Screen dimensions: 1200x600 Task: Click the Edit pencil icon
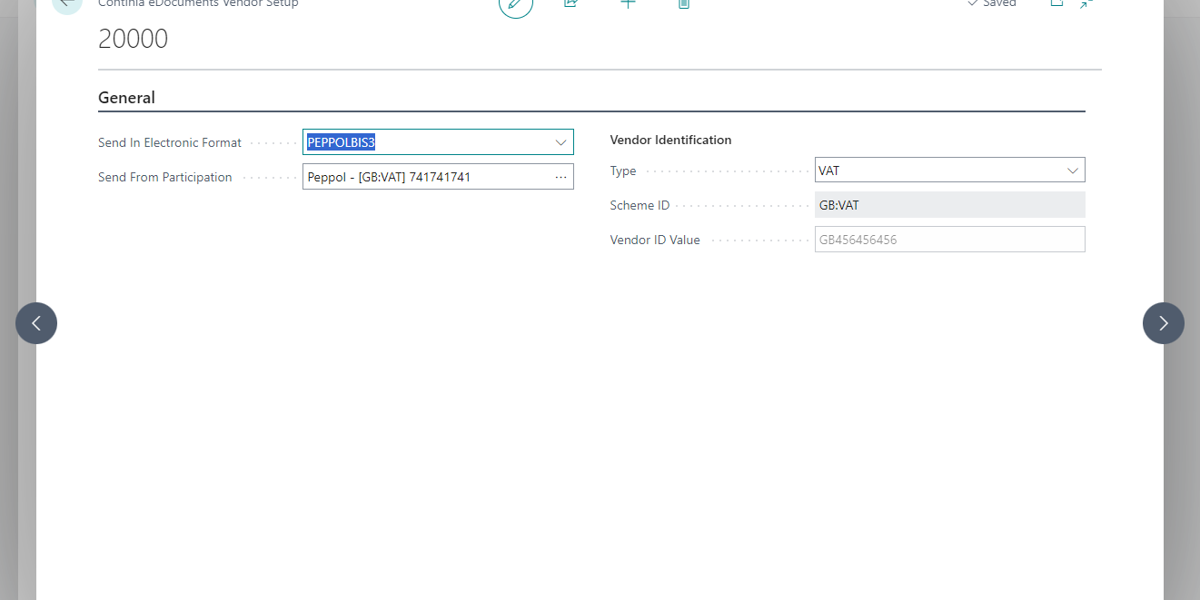click(515, 4)
